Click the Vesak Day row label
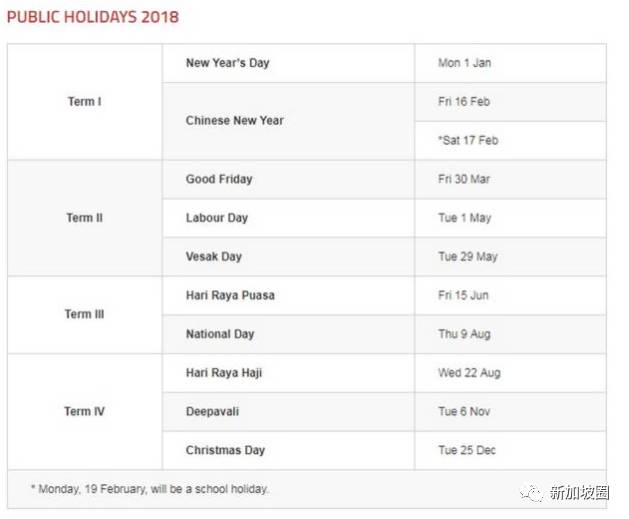 213,257
